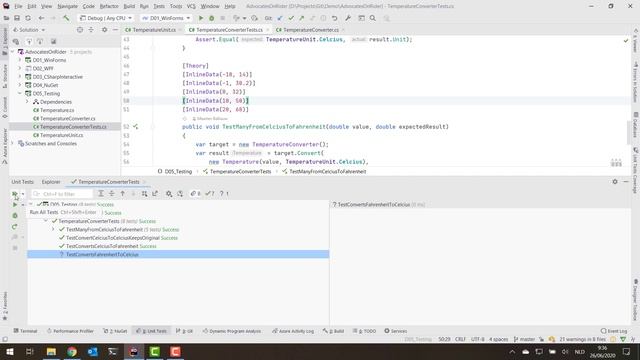Click the locate-in-solution crosshair icon in Explorer
The height and width of the screenshot is (360, 640).
click(80, 30)
